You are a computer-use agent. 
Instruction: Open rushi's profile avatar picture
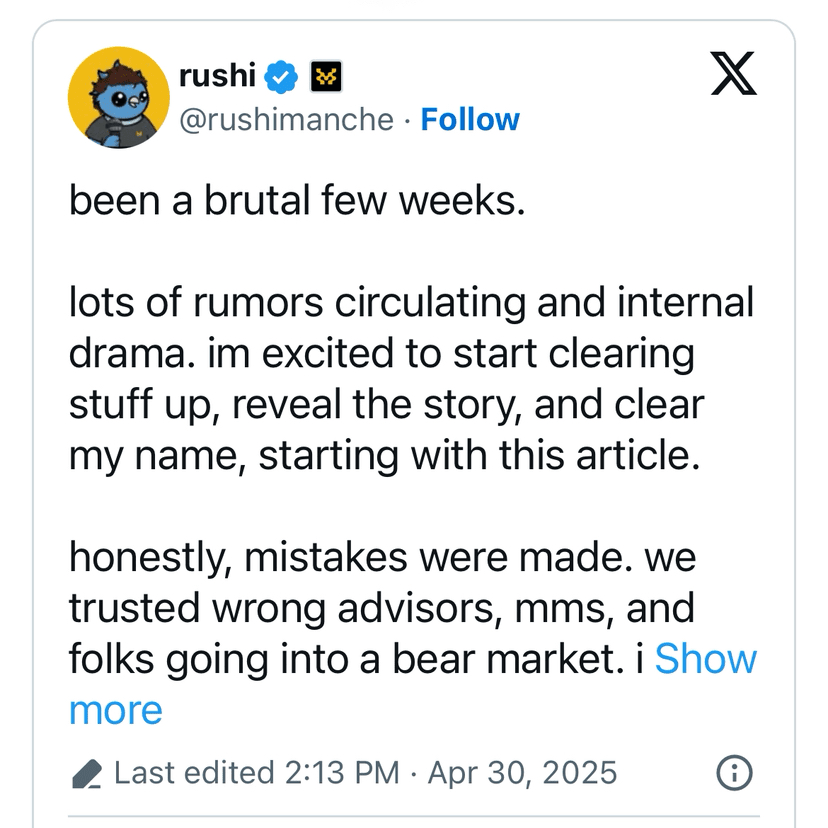(x=116, y=97)
